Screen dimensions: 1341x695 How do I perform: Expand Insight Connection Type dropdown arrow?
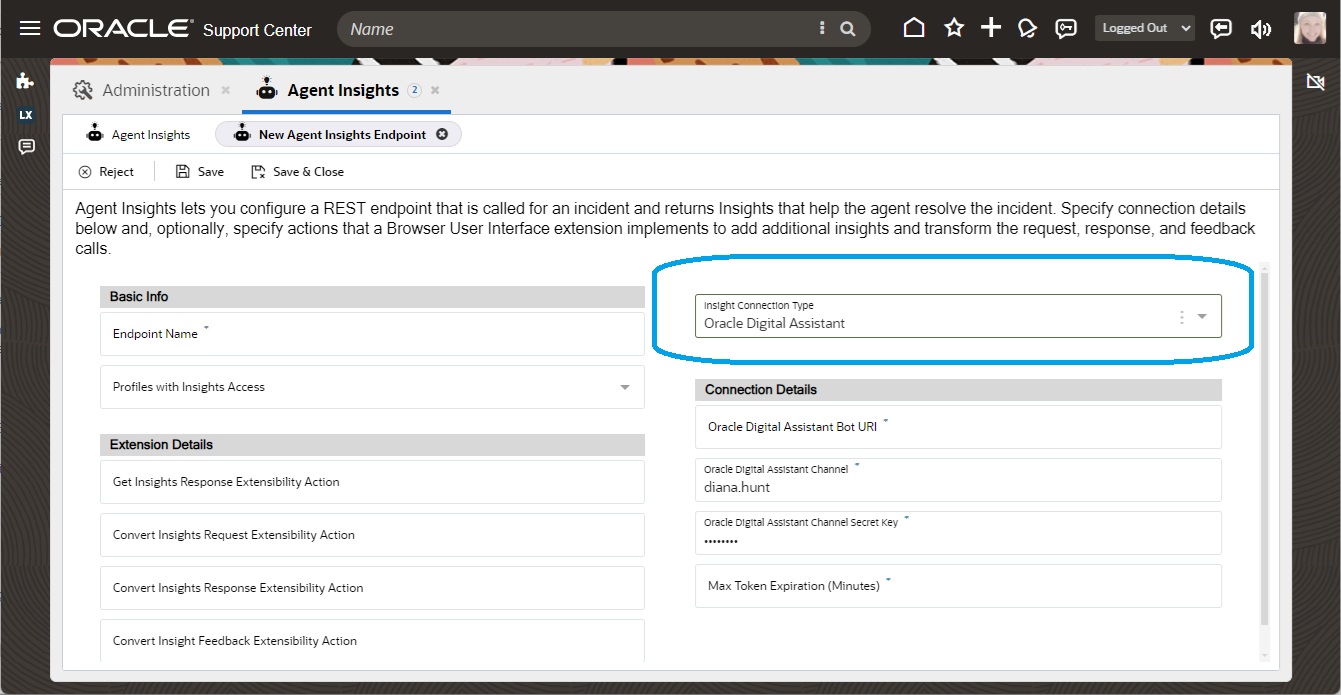click(1202, 316)
